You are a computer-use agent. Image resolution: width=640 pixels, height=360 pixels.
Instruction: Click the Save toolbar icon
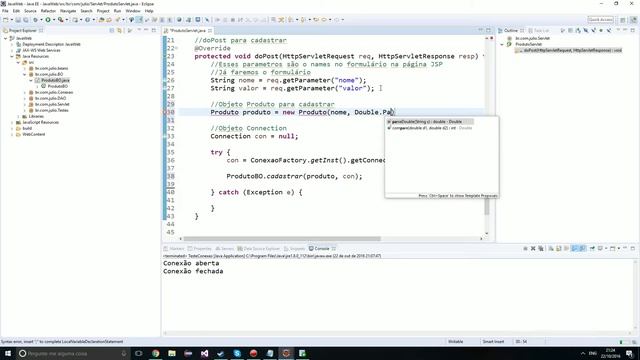pos(18,20)
